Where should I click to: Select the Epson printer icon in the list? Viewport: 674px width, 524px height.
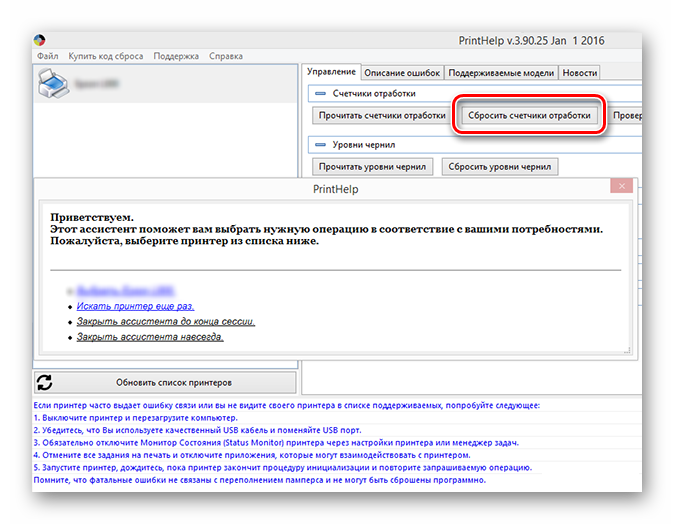tap(55, 88)
